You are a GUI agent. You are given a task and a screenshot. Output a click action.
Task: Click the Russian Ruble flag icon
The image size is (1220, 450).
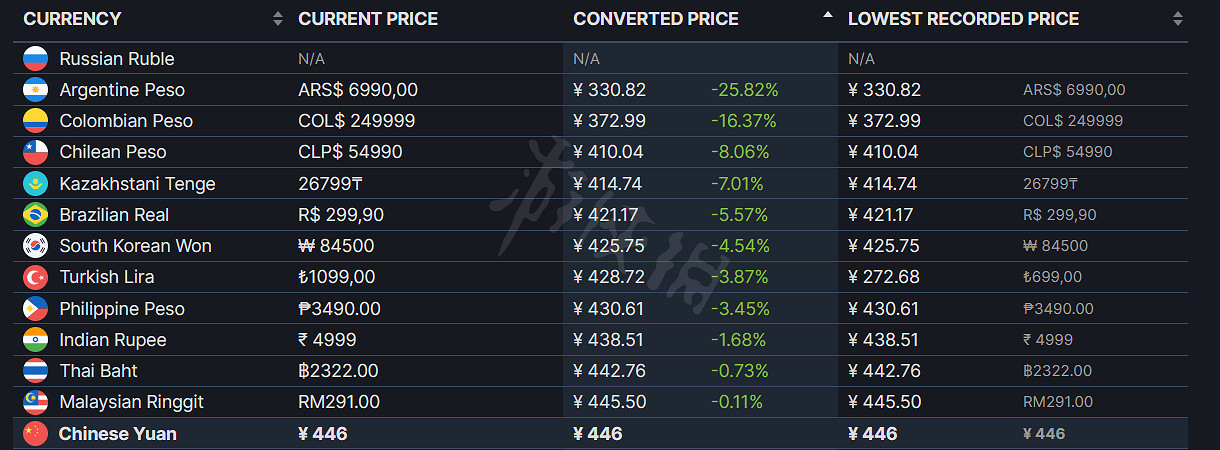point(36,59)
